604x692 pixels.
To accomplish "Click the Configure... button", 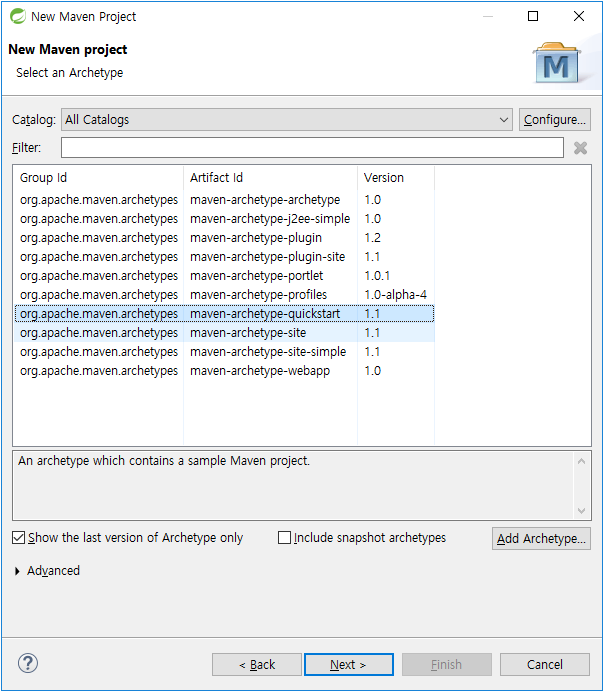I will [x=555, y=120].
